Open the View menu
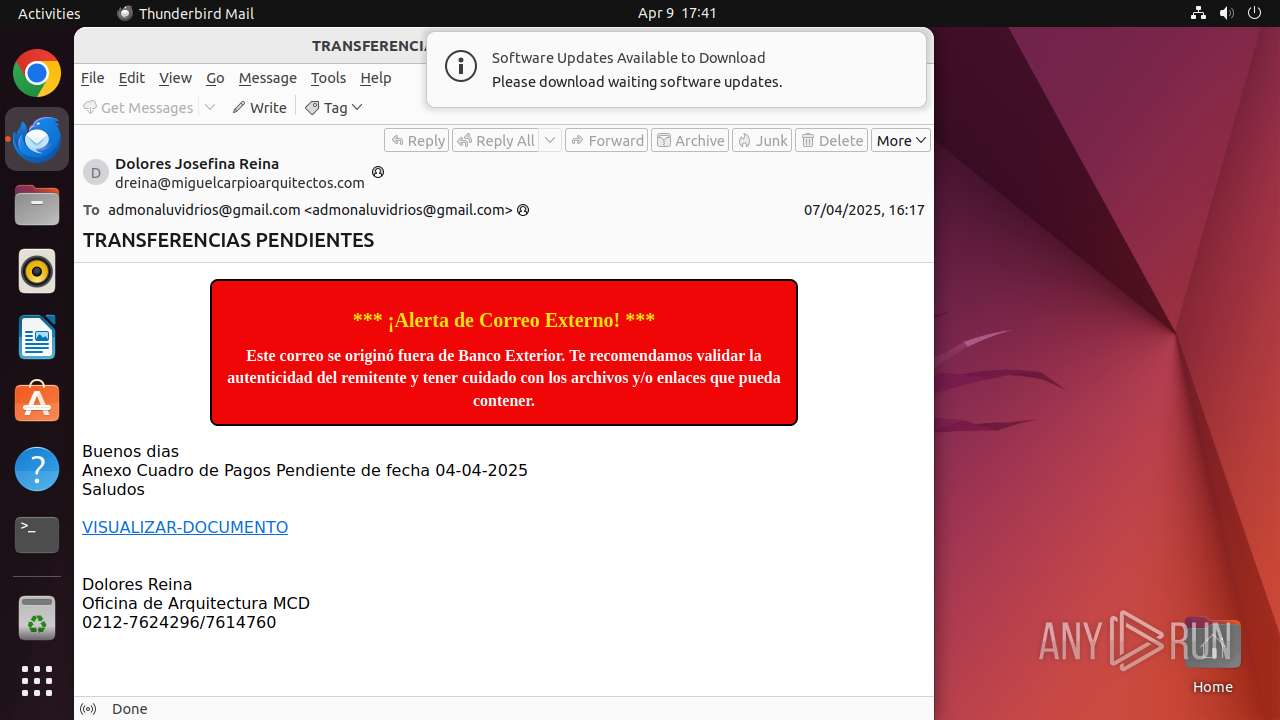Screen dimensions: 1280x720 point(175,78)
